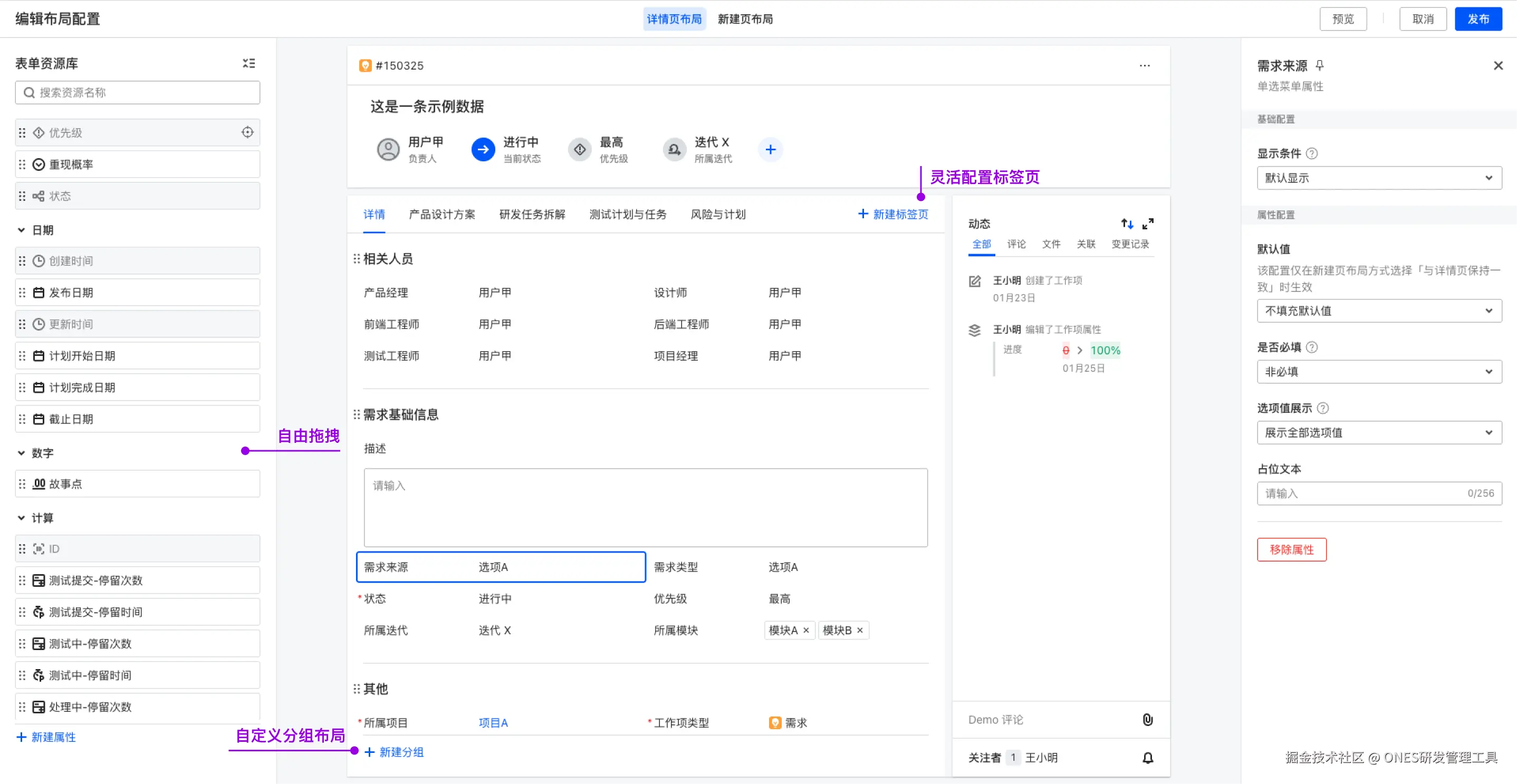
Task: Open the 研发任务拆解 tab
Action: pos(532,214)
